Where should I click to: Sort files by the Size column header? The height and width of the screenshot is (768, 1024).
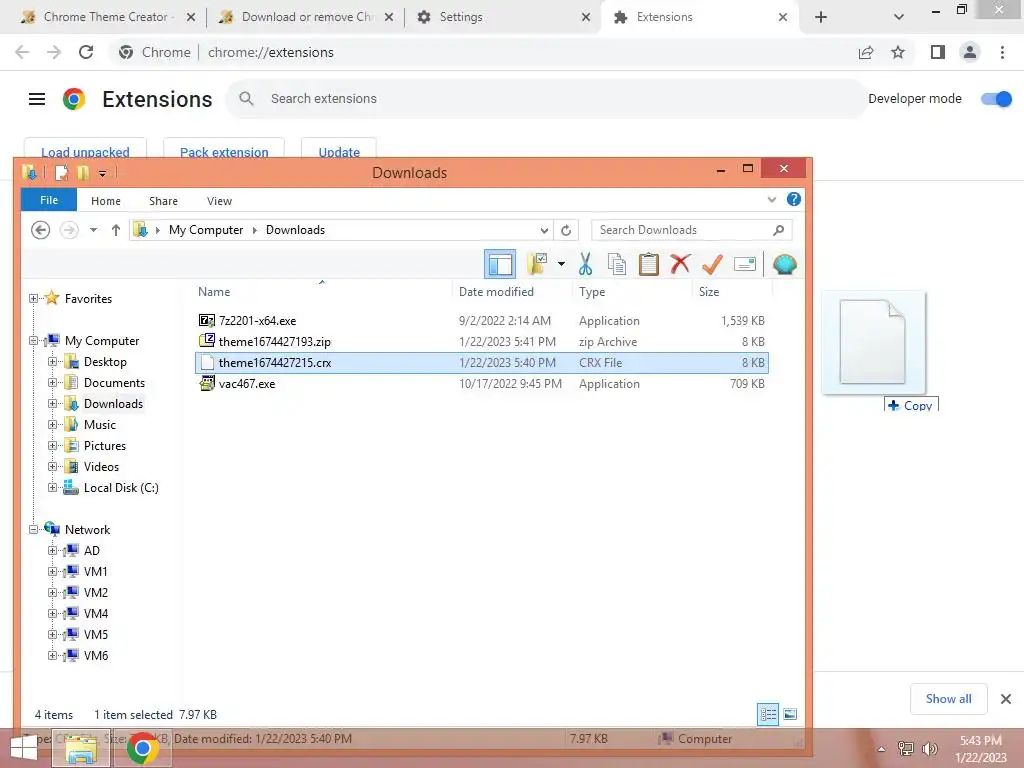pyautogui.click(x=709, y=292)
